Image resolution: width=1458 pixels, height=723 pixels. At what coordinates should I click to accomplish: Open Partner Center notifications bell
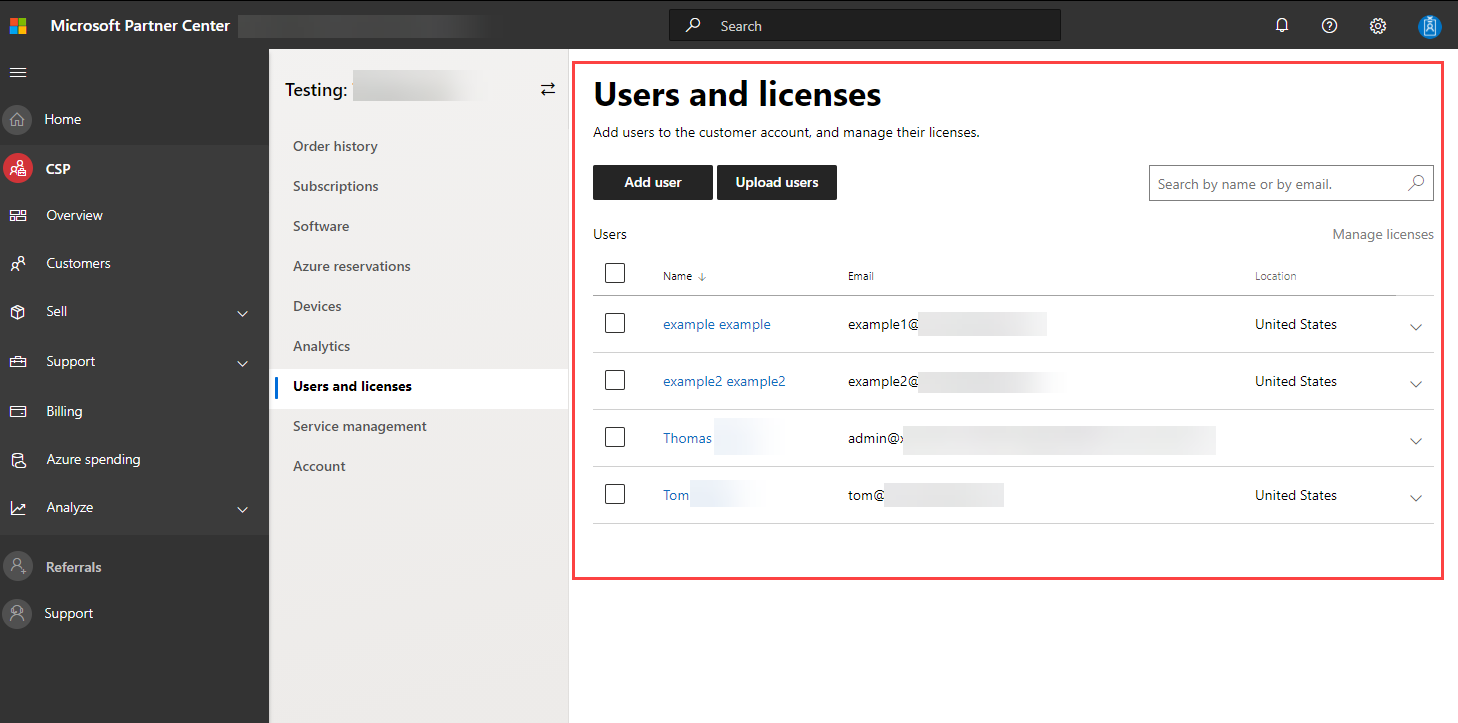(1281, 25)
